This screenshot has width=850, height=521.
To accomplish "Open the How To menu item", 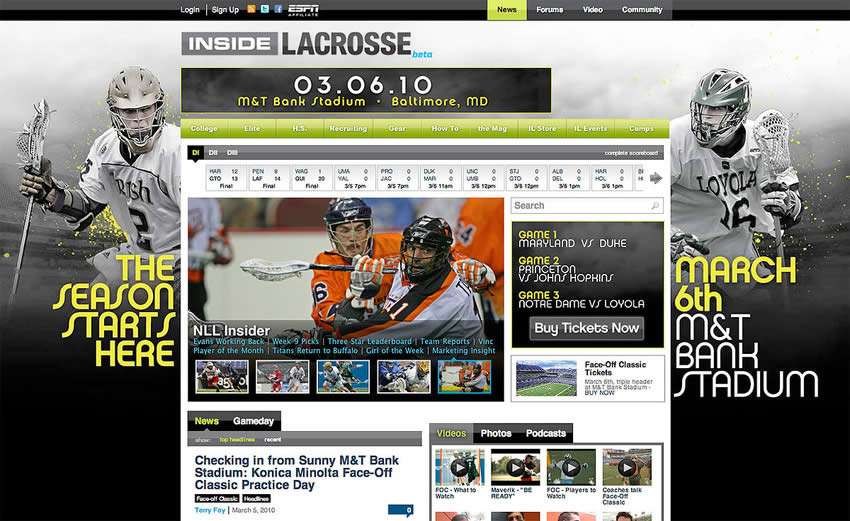I will coord(445,128).
